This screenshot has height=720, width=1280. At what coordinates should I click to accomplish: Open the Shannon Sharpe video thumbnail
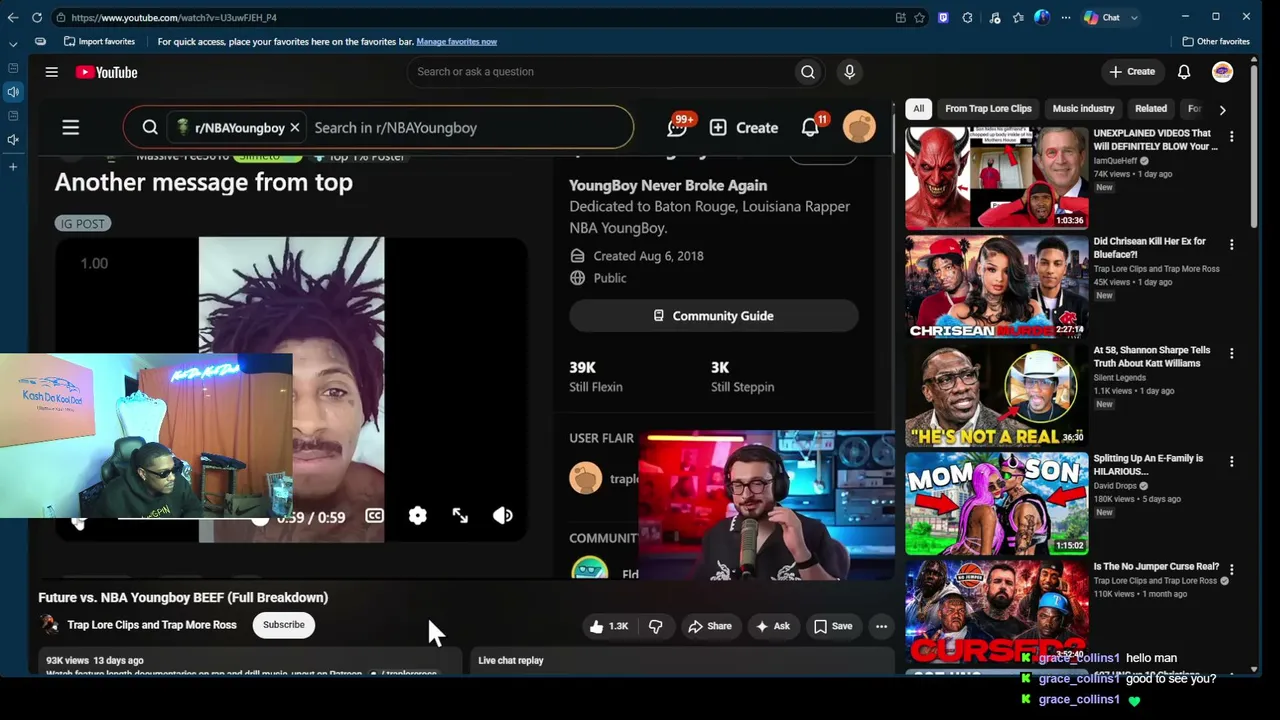pyautogui.click(x=996, y=395)
